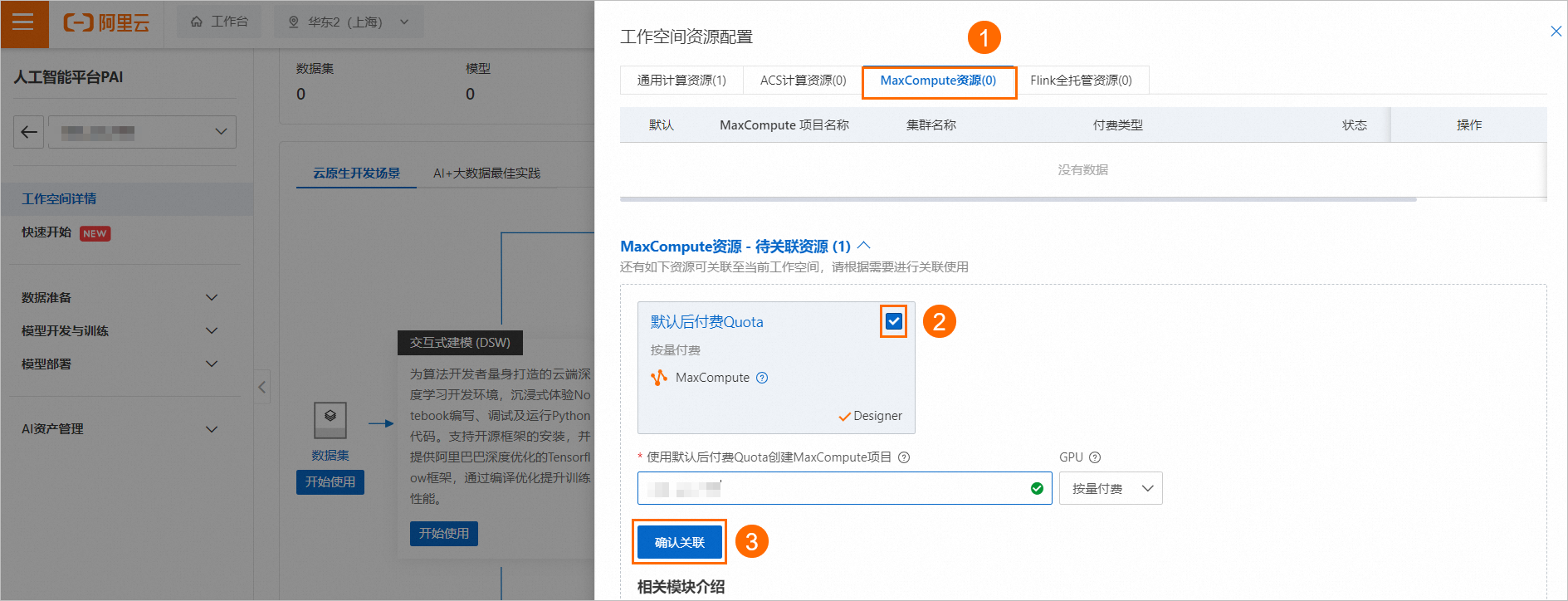Click the MaxCompute project name input field
1568x601 pixels.
coord(845,488)
